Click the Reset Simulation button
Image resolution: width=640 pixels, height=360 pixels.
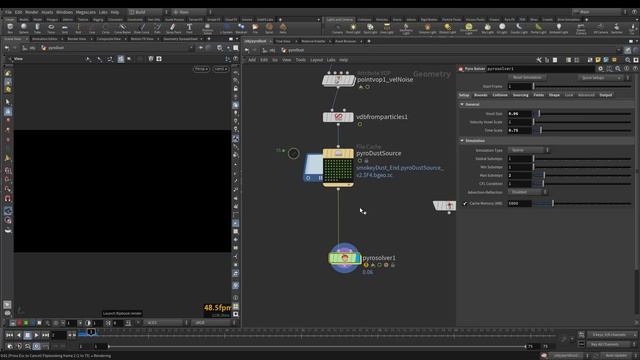(527, 78)
